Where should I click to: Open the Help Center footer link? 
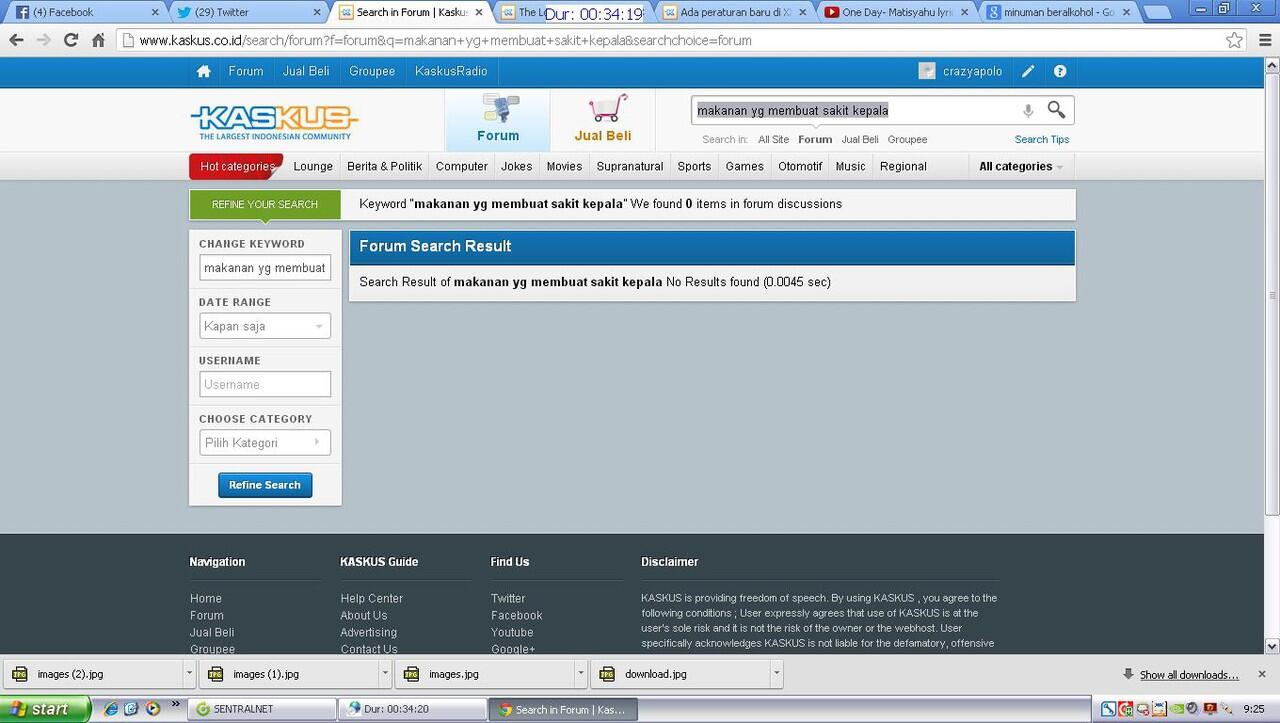[x=372, y=599]
